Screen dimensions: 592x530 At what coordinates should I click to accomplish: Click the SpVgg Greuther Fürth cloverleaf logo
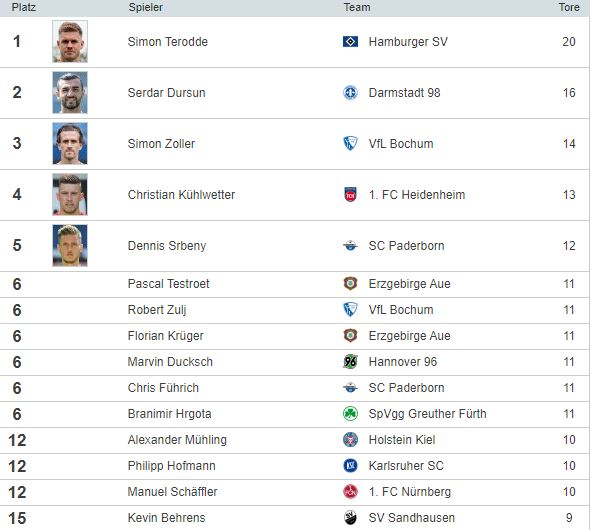click(x=350, y=414)
